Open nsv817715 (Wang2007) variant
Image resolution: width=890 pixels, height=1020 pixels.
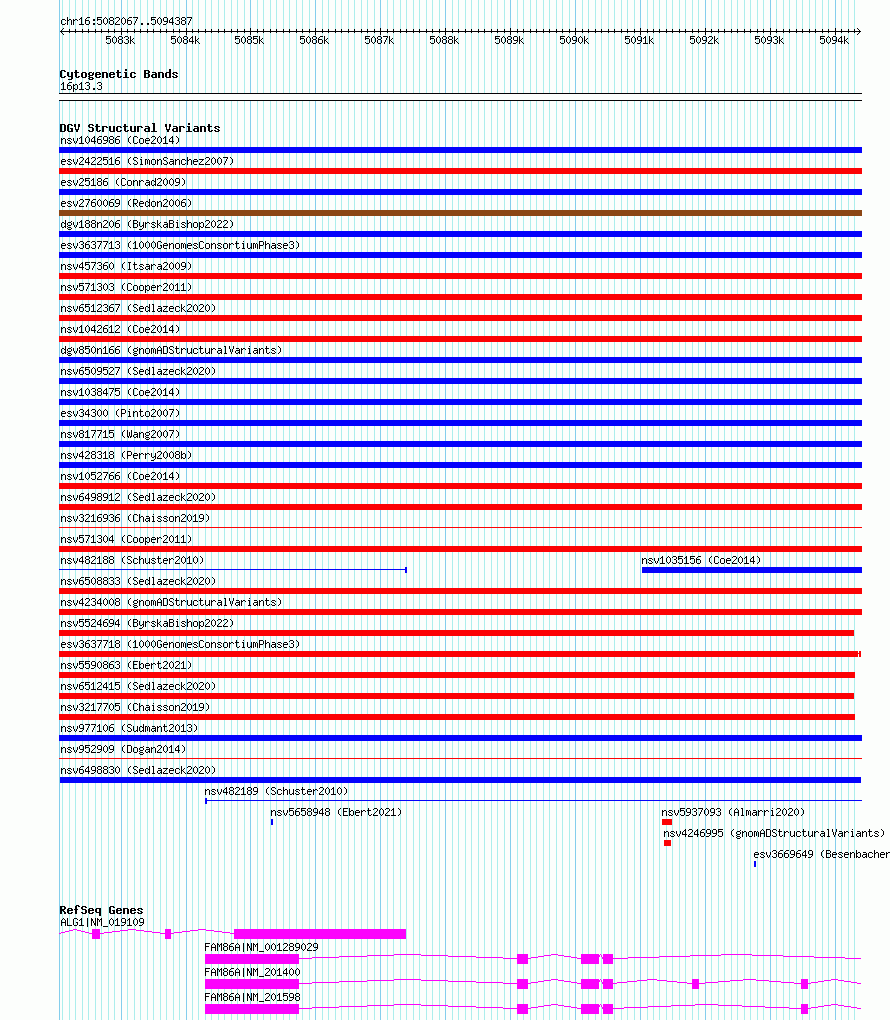click(x=120, y=434)
